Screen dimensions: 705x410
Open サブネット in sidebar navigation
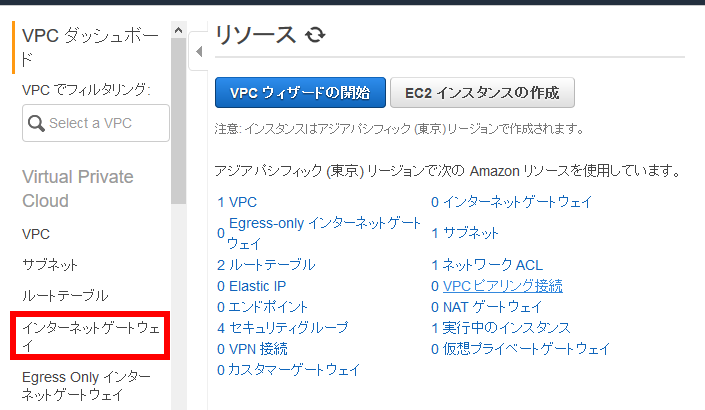50,265
